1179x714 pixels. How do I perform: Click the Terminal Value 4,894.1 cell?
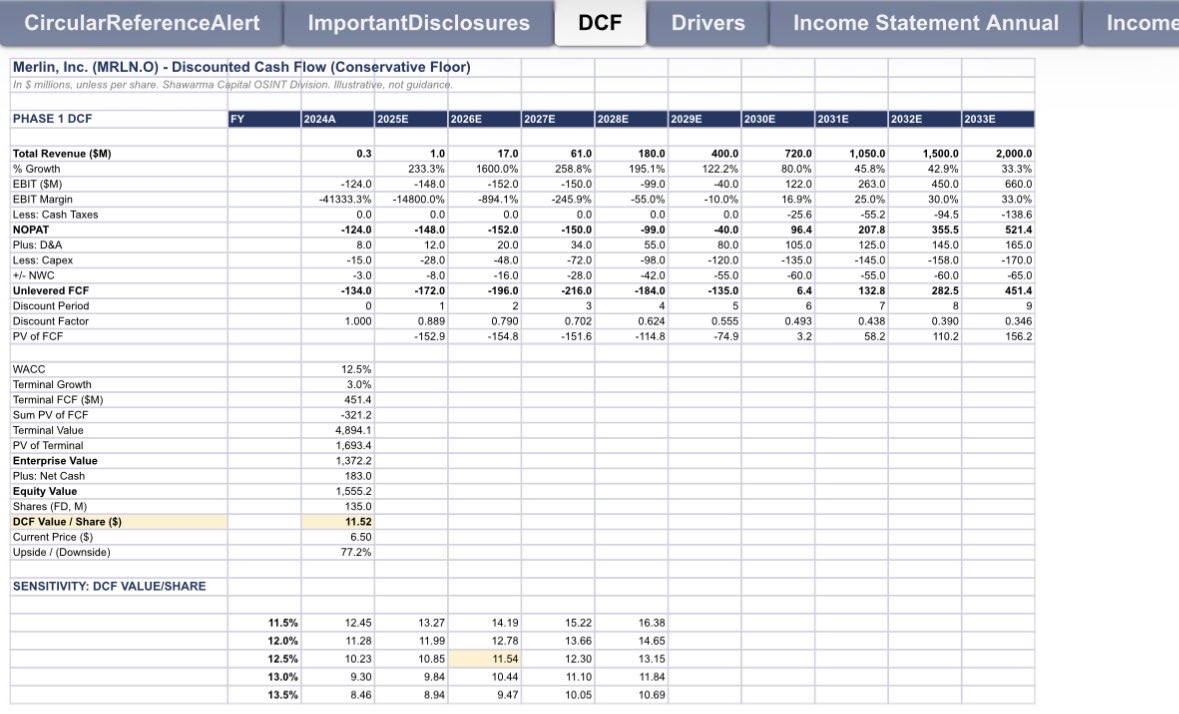(x=338, y=430)
